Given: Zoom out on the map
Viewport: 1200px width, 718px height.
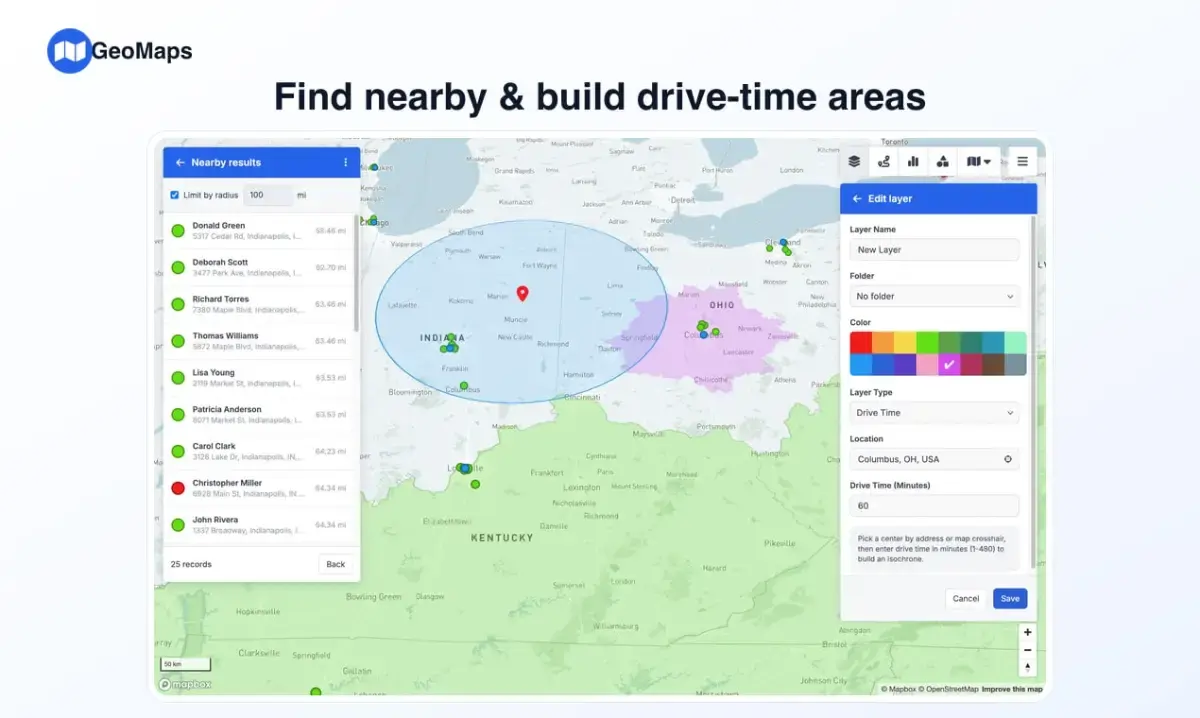Looking at the screenshot, I should pyautogui.click(x=1027, y=650).
